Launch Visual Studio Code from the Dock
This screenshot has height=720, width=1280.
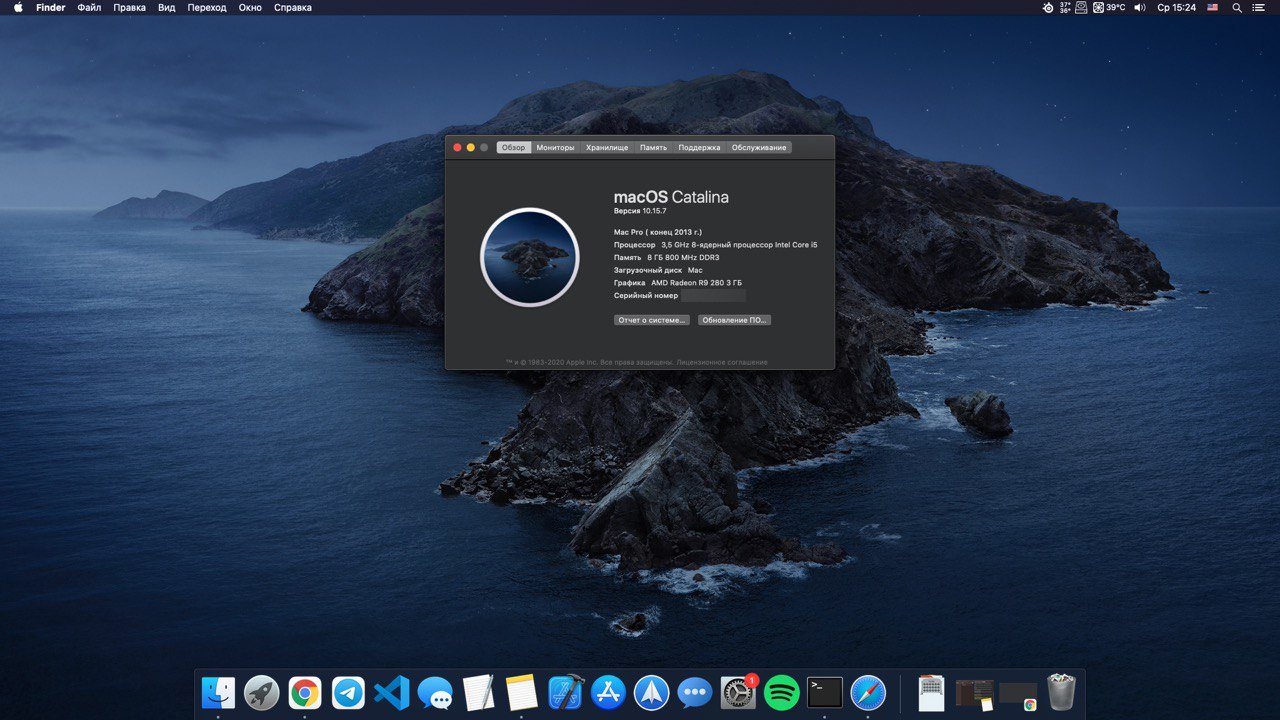point(392,692)
